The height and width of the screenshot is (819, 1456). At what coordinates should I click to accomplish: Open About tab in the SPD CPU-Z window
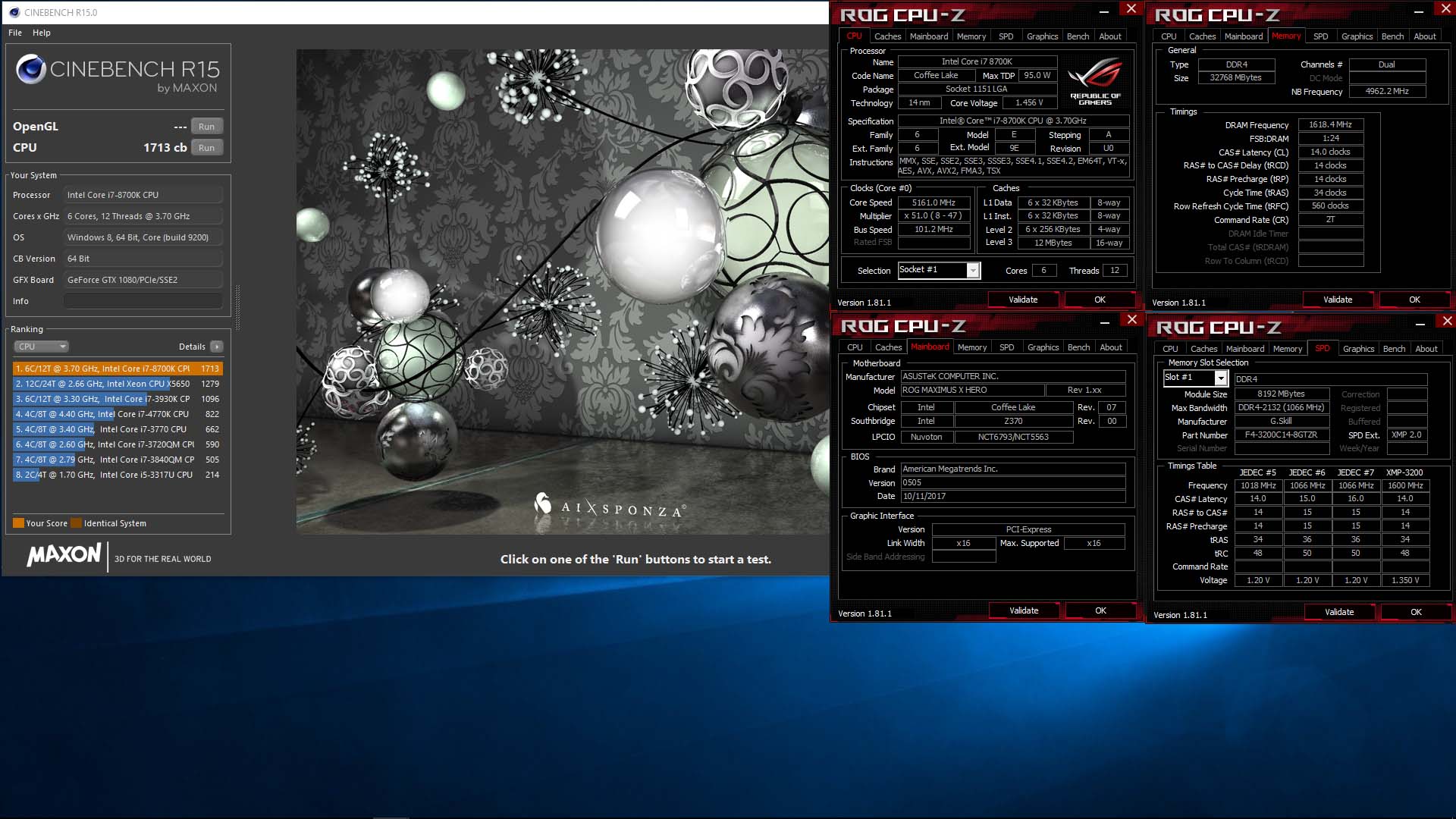pos(1426,349)
